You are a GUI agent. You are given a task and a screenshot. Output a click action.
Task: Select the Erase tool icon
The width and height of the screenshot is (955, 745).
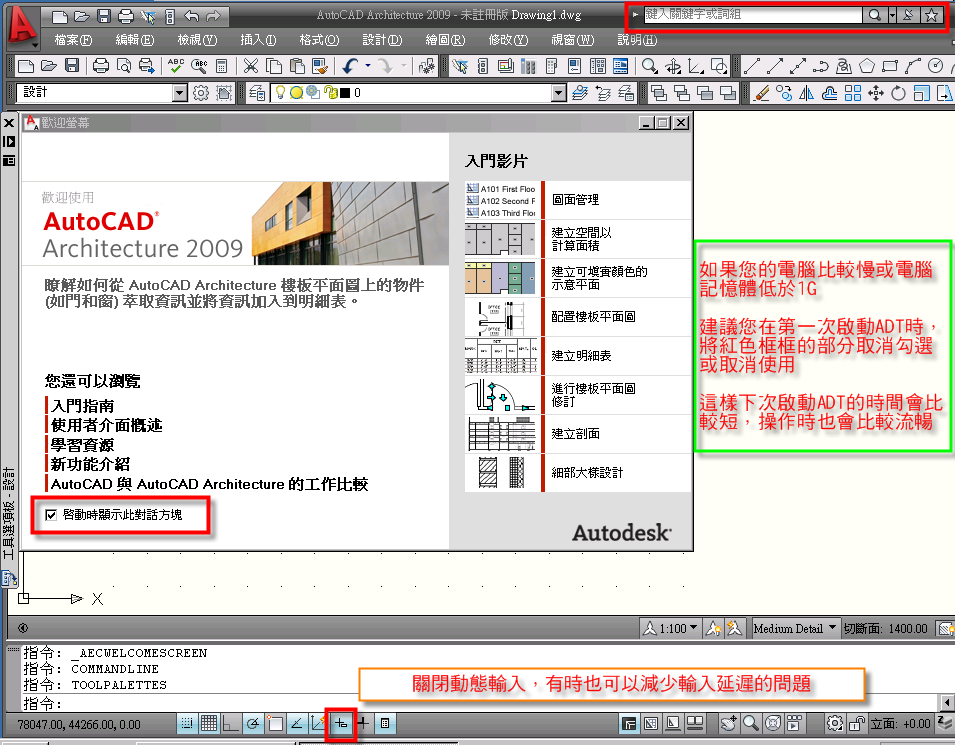[761, 93]
